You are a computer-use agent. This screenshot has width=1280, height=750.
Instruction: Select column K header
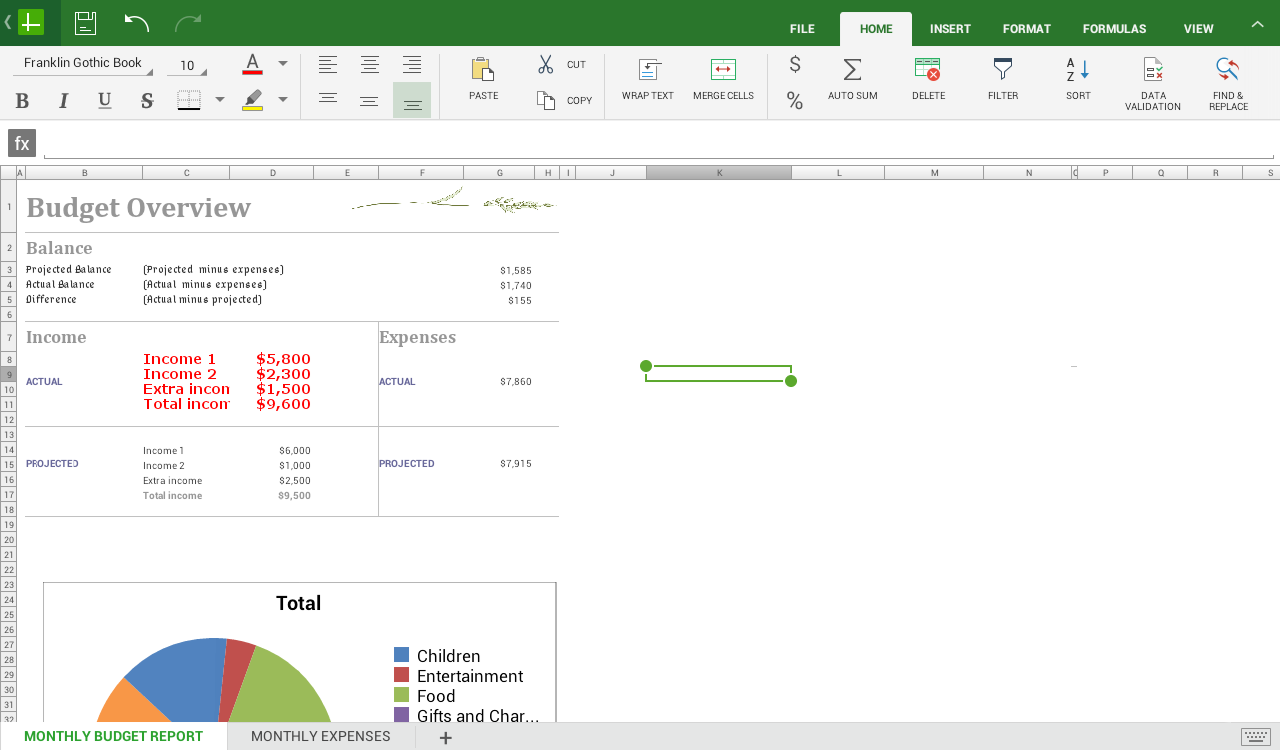[719, 173]
